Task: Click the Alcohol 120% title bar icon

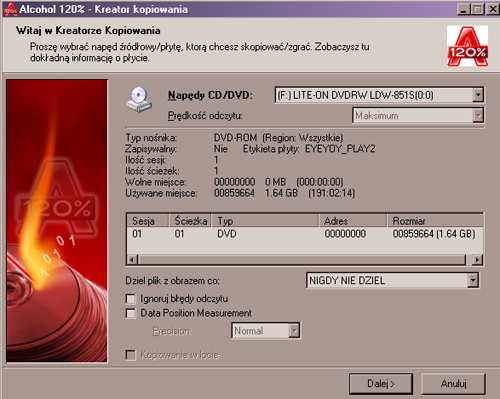Action: click(10, 9)
